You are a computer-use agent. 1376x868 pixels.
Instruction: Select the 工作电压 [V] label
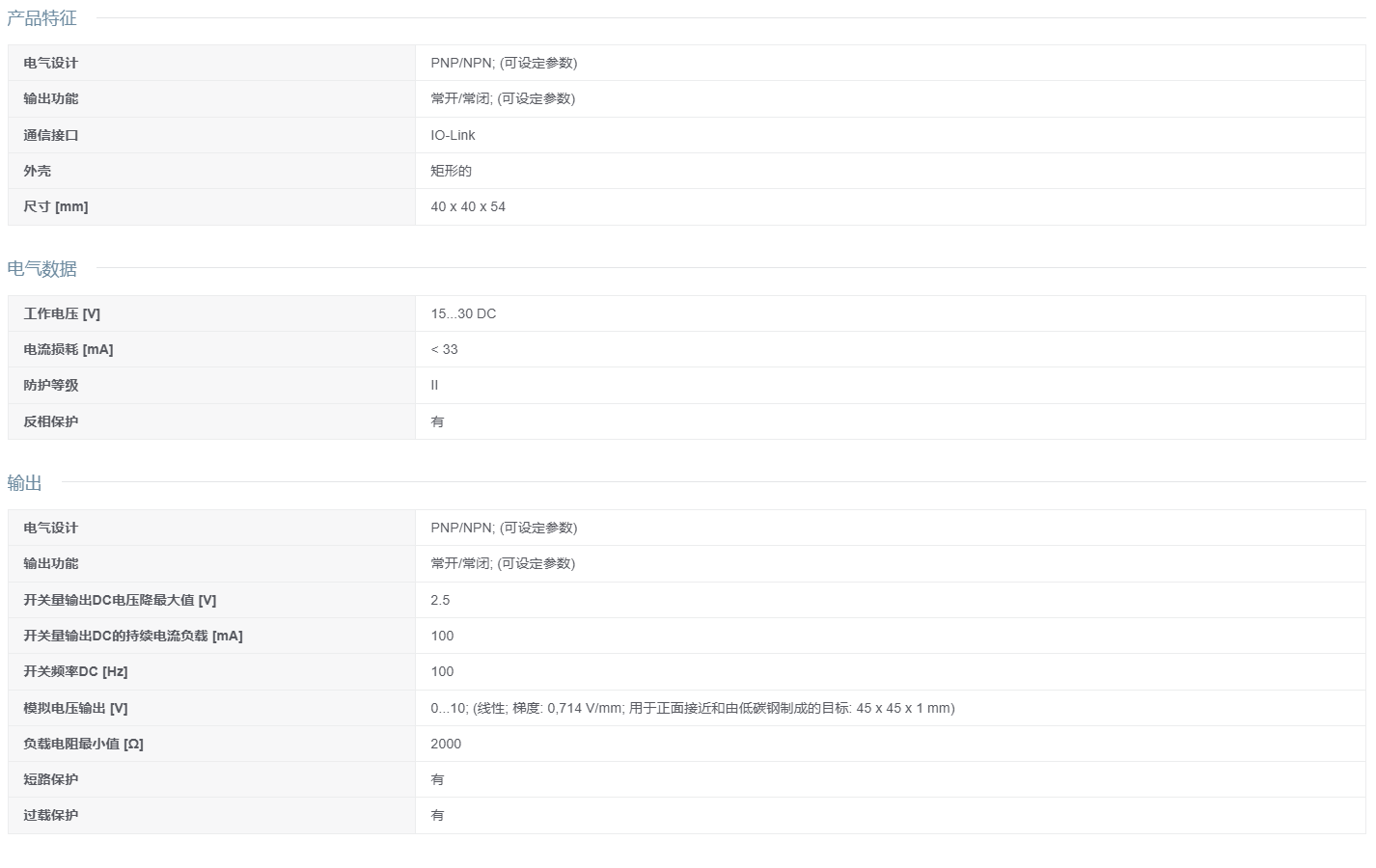pos(62,313)
